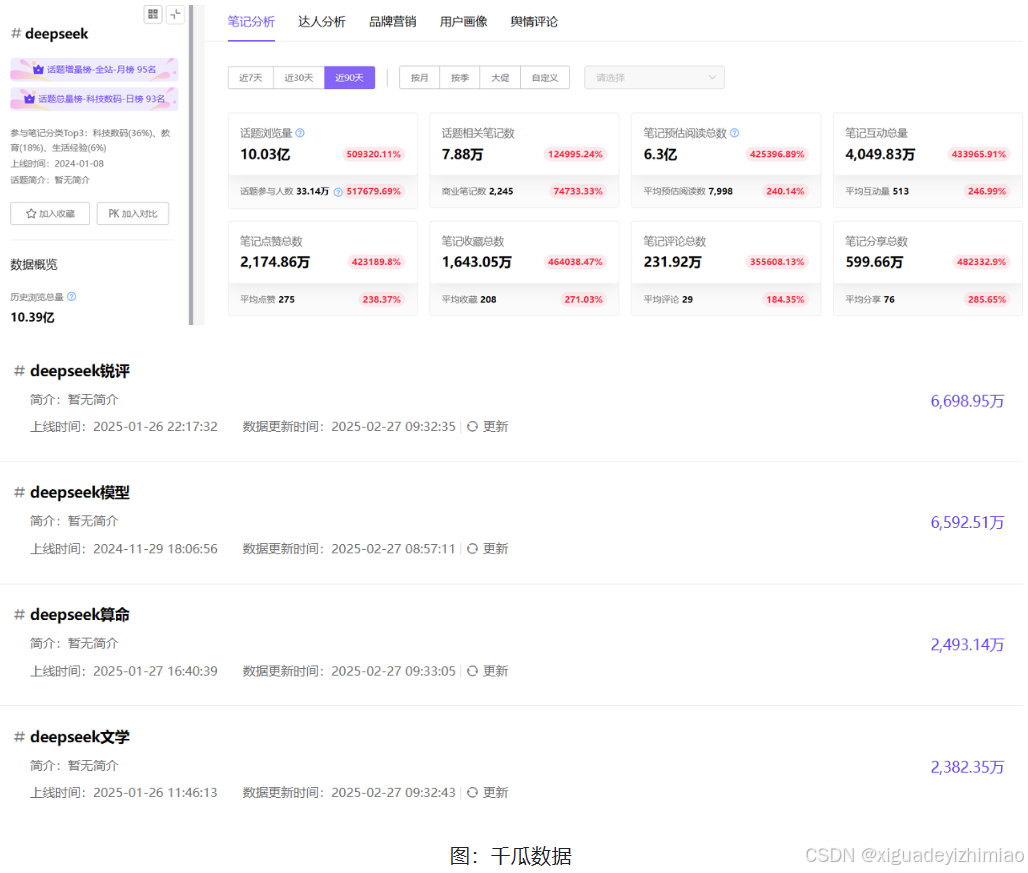Open topic deepseek文学

(80, 737)
